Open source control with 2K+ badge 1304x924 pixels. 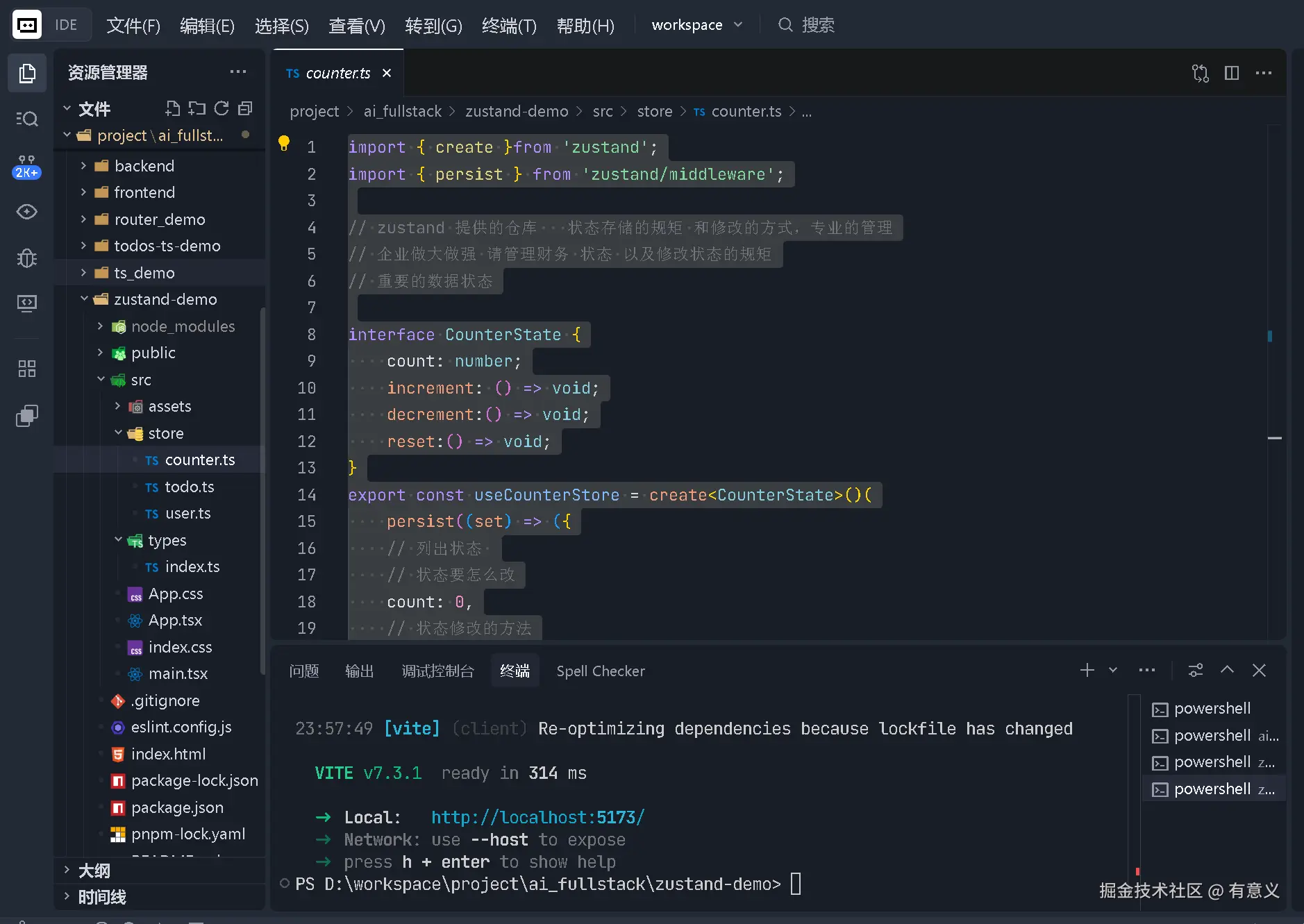coord(27,167)
